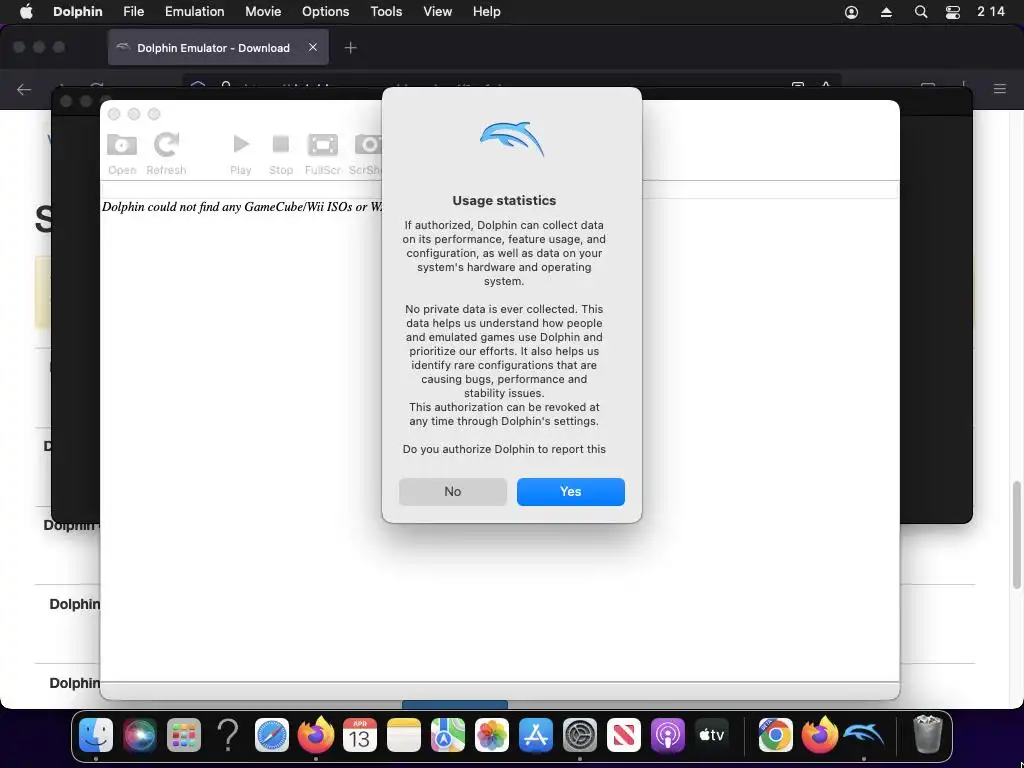Open Maps from the dock
This screenshot has height=768, width=1024.
(x=448, y=735)
